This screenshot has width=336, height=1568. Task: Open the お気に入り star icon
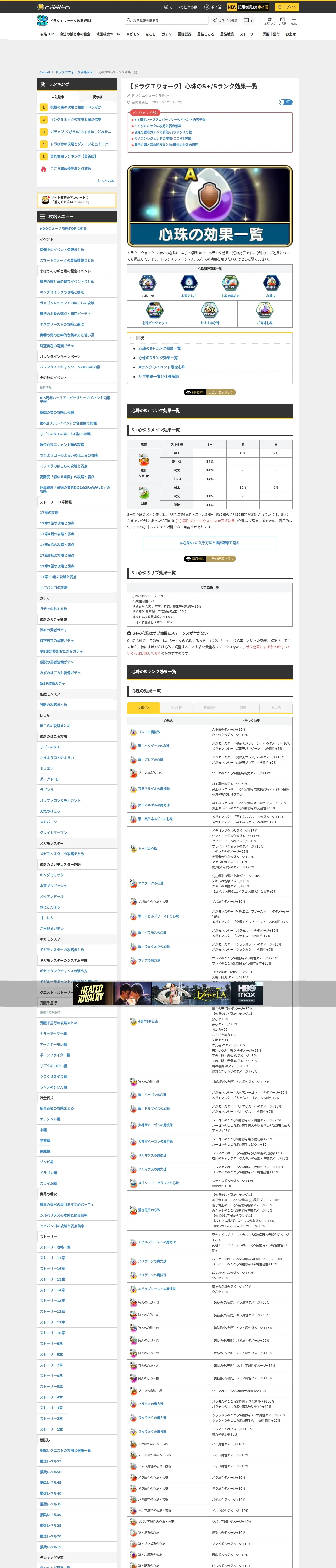[270, 21]
